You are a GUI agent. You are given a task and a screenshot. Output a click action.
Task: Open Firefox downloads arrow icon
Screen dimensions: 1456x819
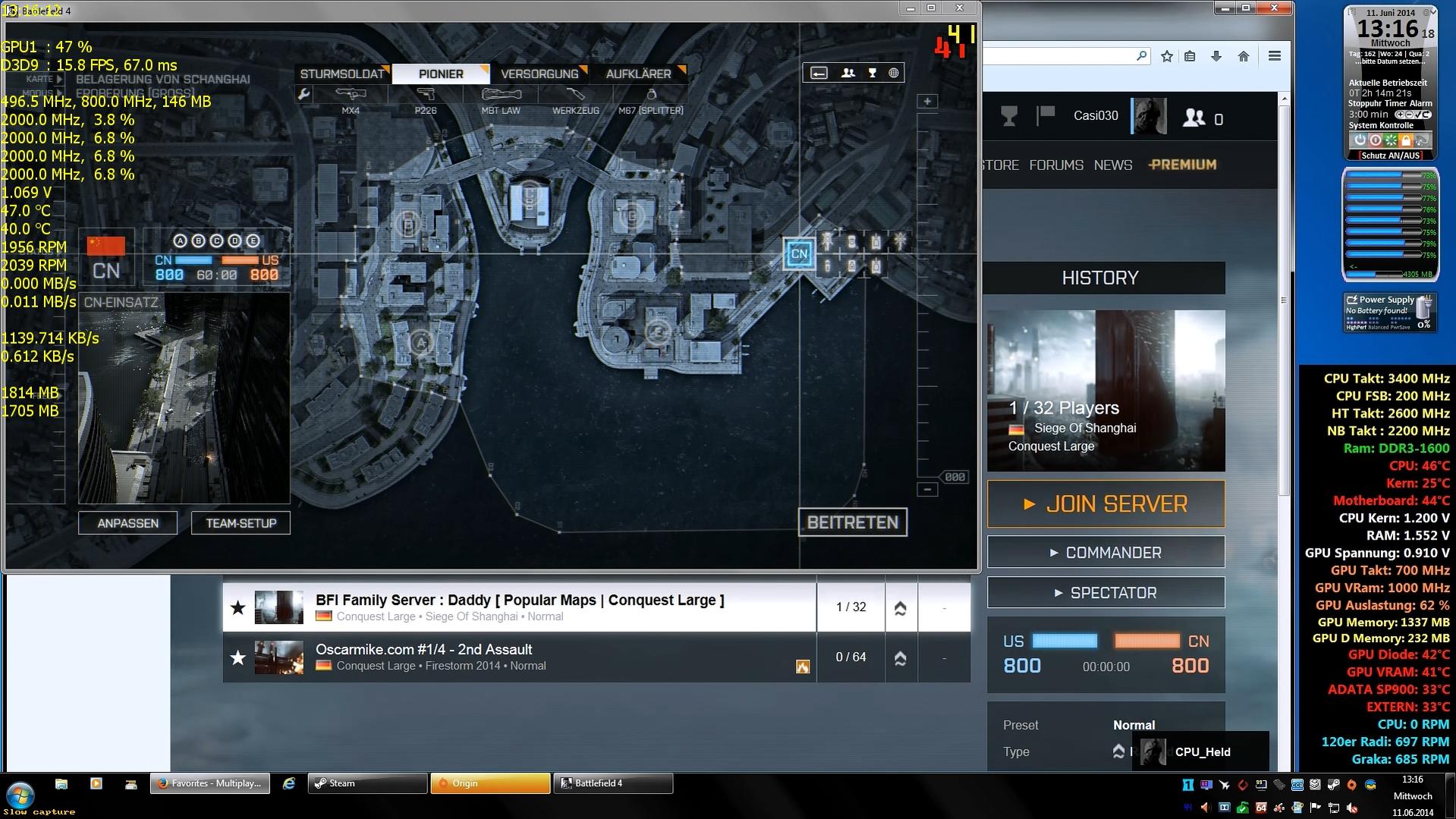(1216, 56)
